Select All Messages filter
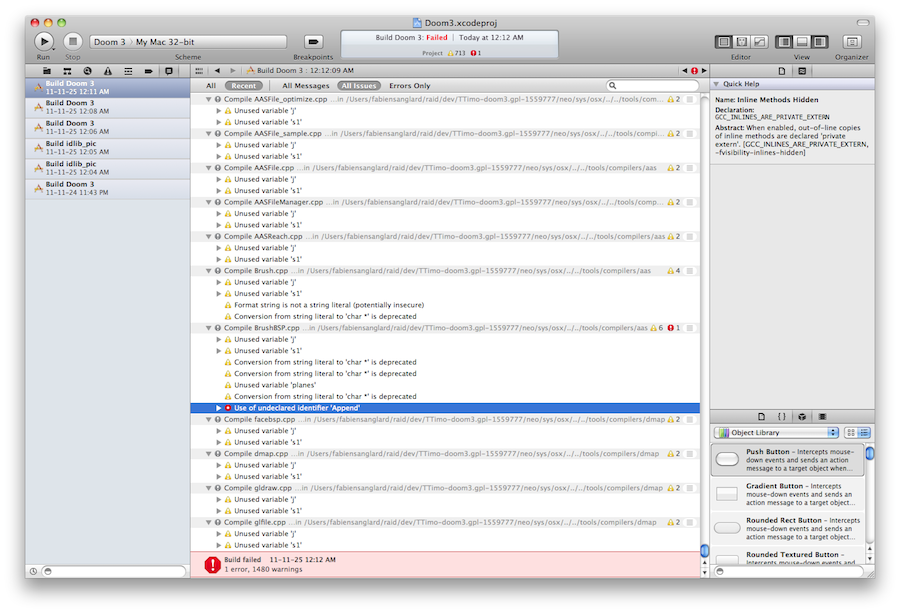 306,86
